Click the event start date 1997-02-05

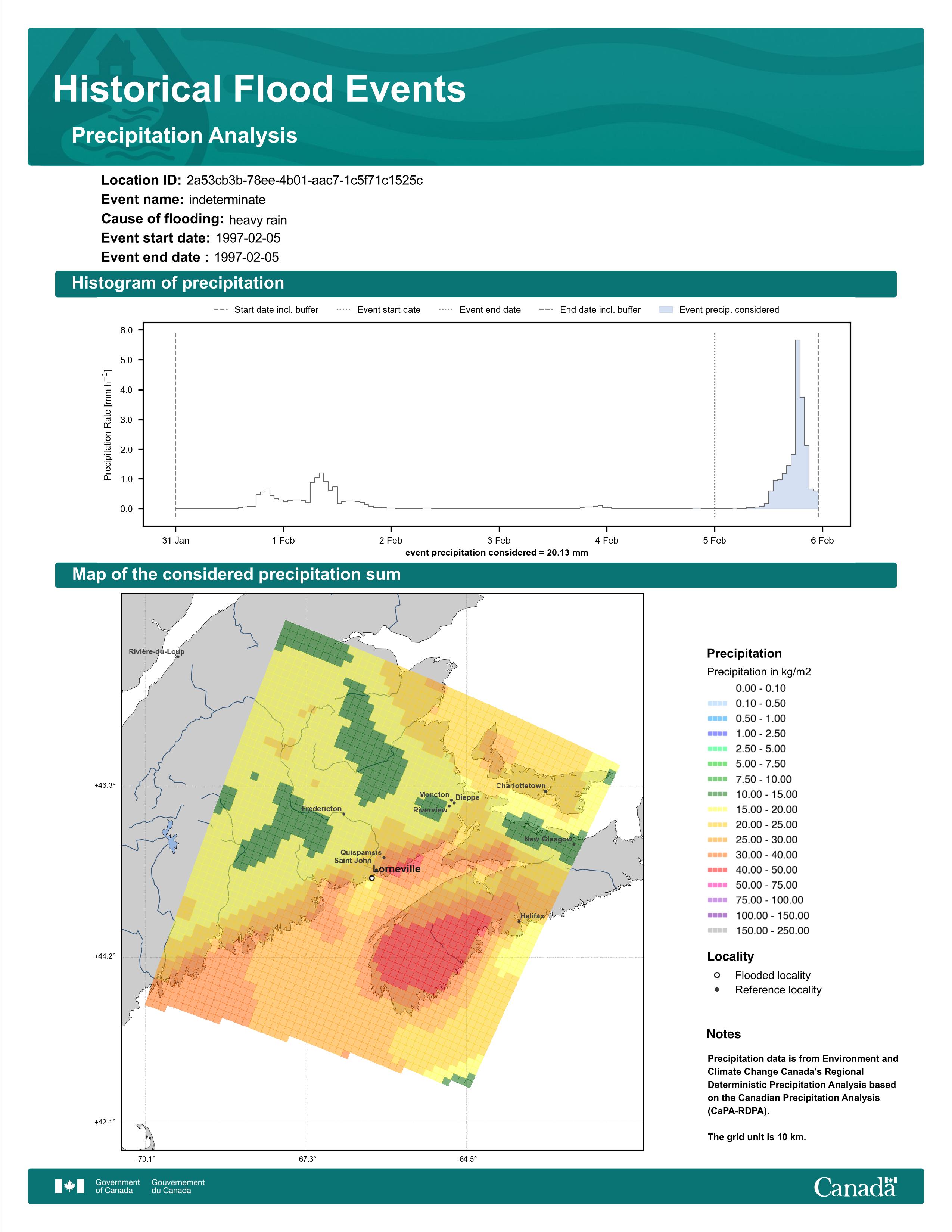(248, 238)
